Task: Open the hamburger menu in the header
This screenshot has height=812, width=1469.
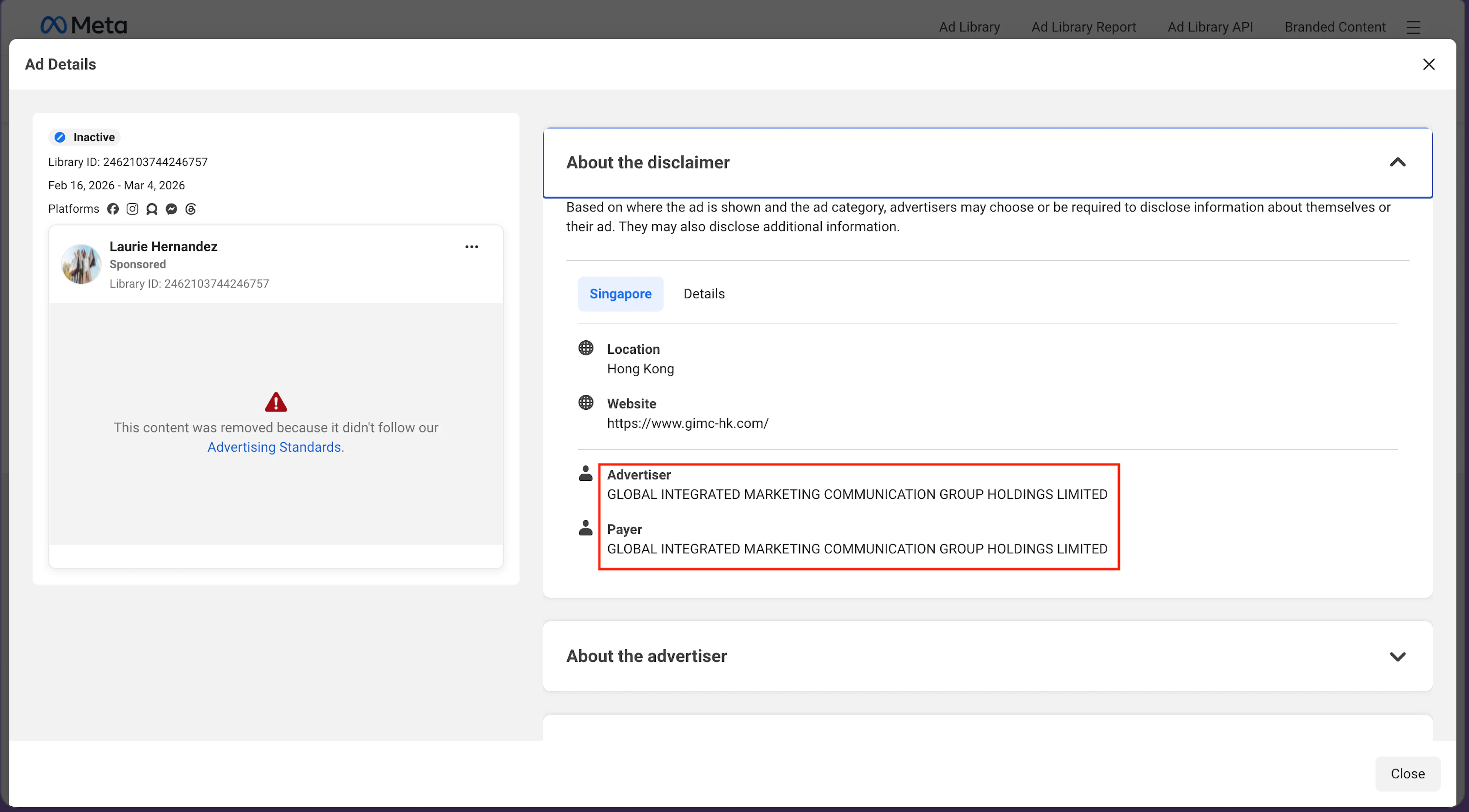Action: click(x=1413, y=28)
